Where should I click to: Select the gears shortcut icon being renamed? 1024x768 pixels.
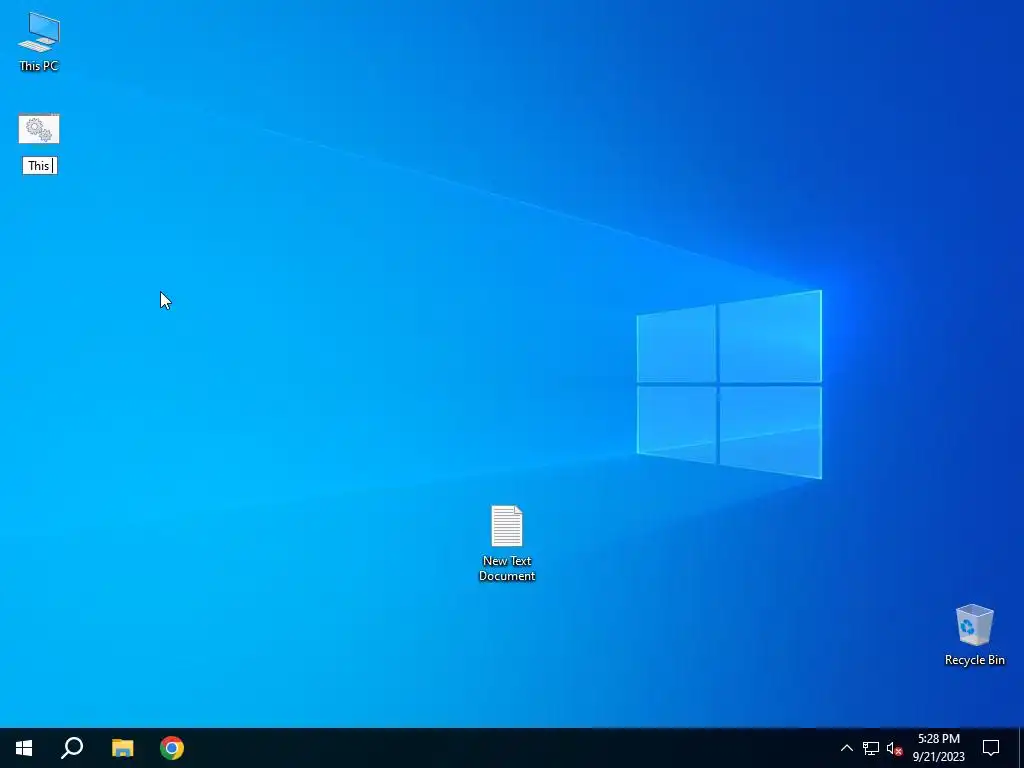click(39, 129)
